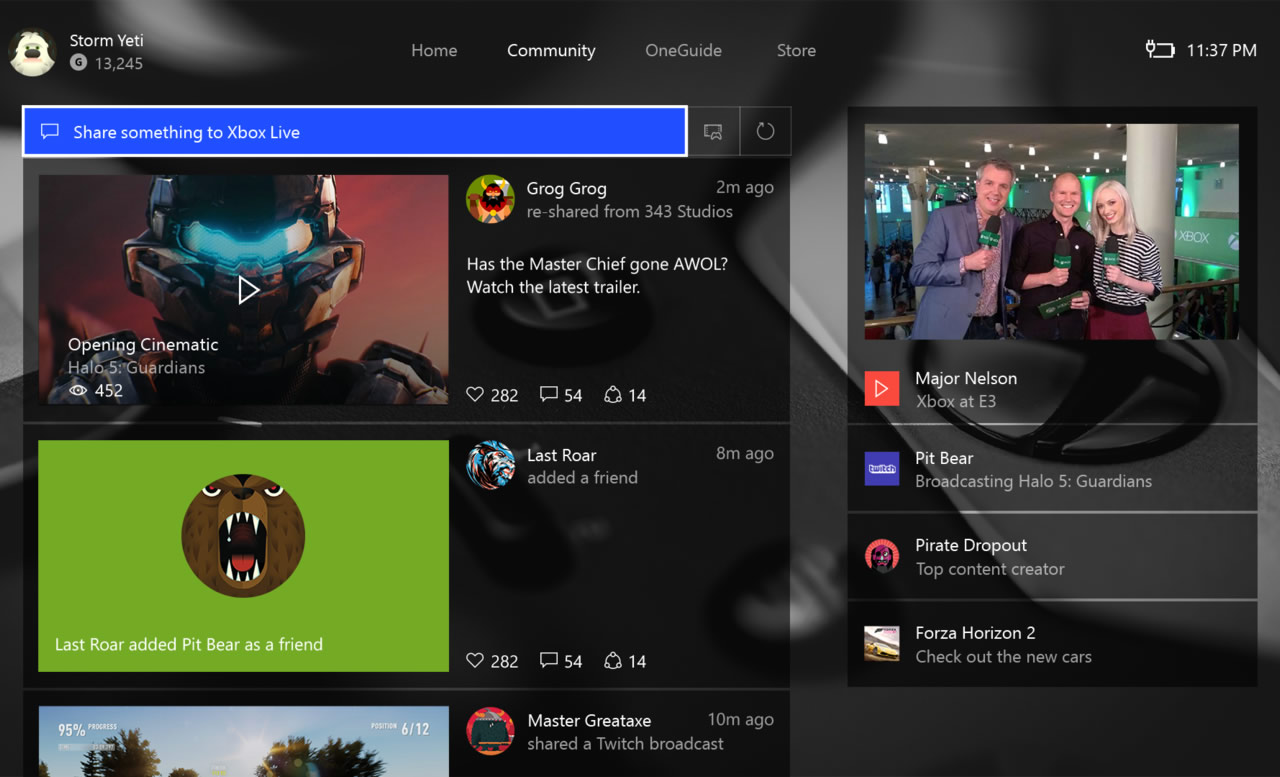Open the OneGuide tab
The width and height of the screenshot is (1280, 777).
click(x=683, y=50)
